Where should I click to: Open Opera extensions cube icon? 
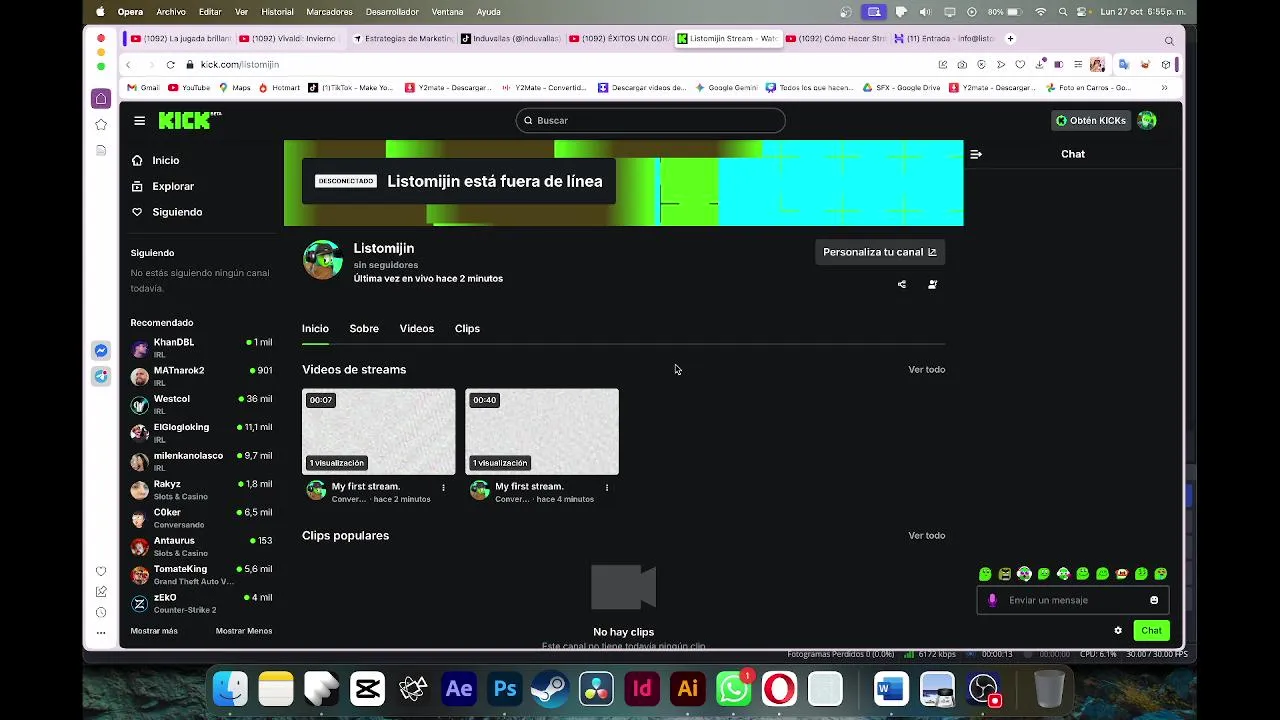click(1166, 64)
